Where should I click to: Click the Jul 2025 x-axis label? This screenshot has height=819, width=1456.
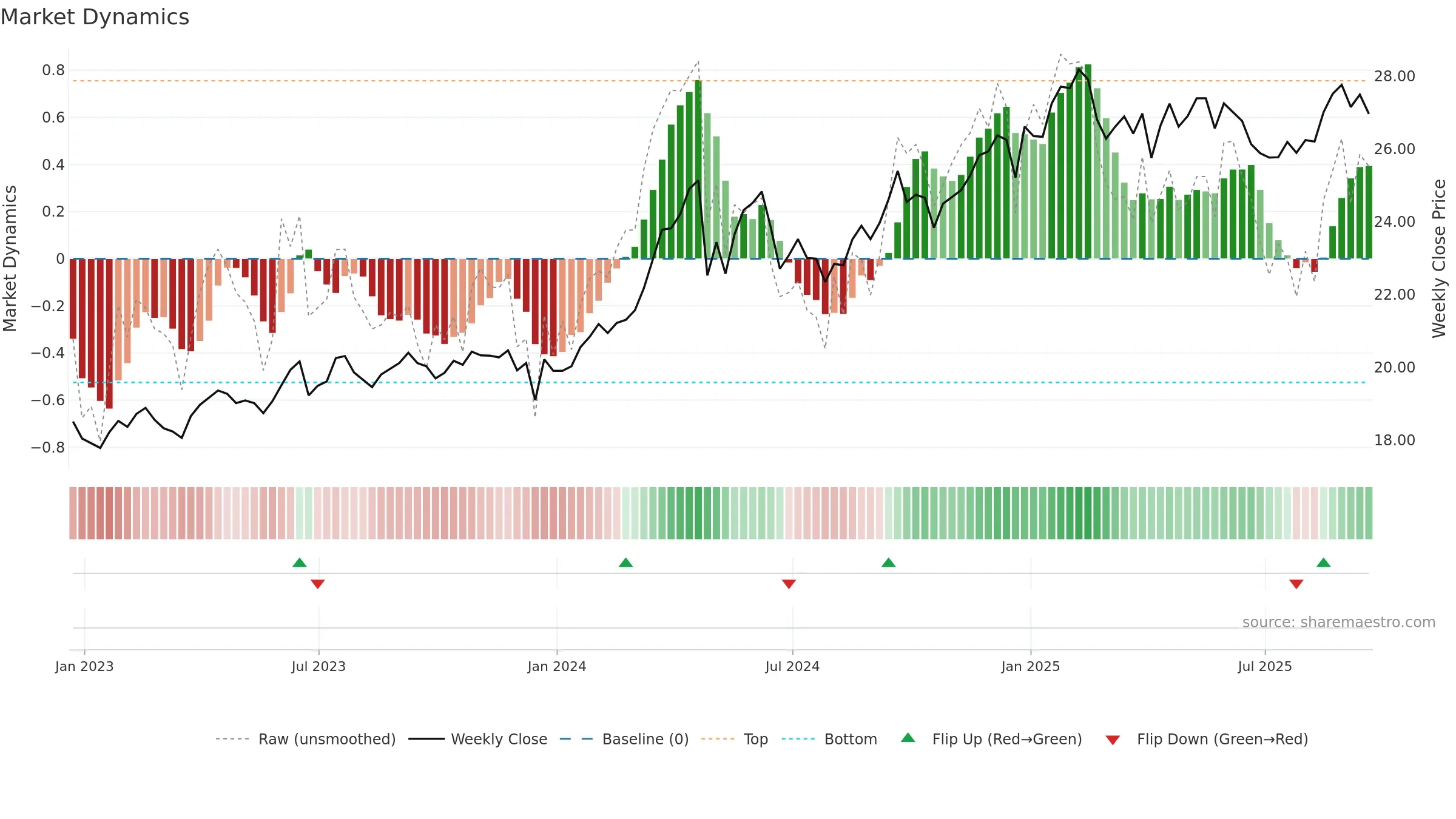(x=1265, y=666)
